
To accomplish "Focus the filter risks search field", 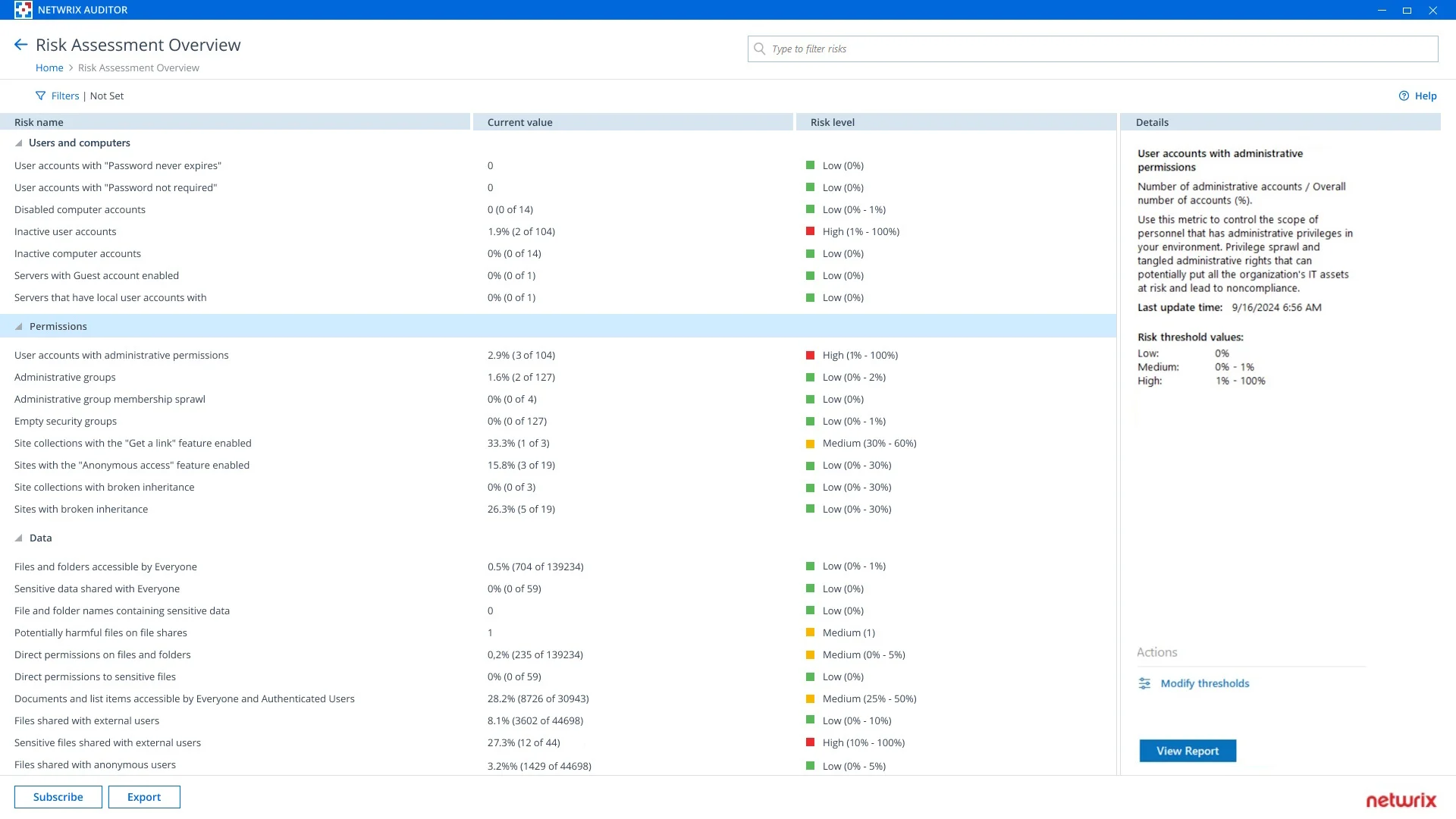I will (1093, 49).
